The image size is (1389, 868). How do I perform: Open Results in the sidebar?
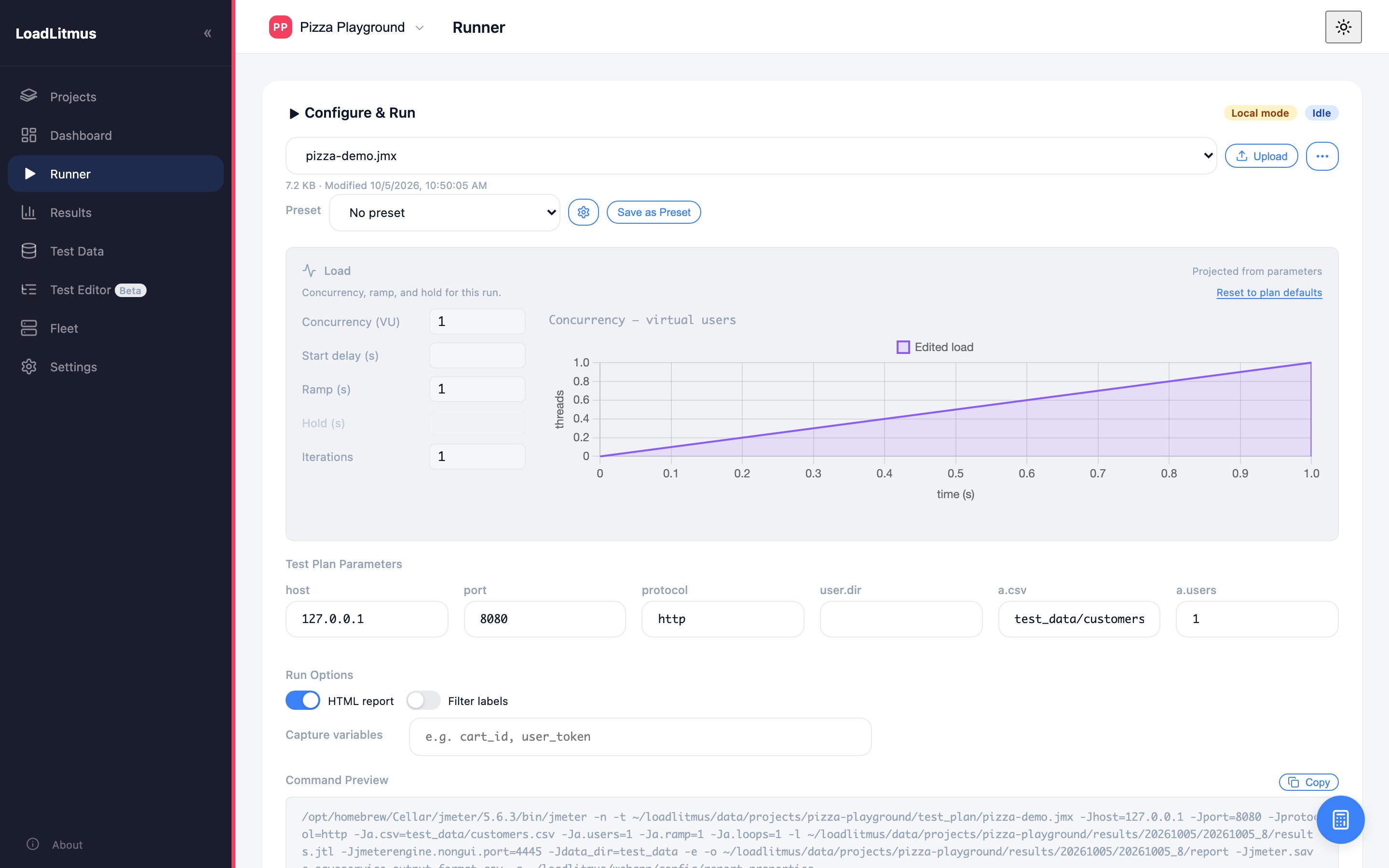click(x=115, y=212)
